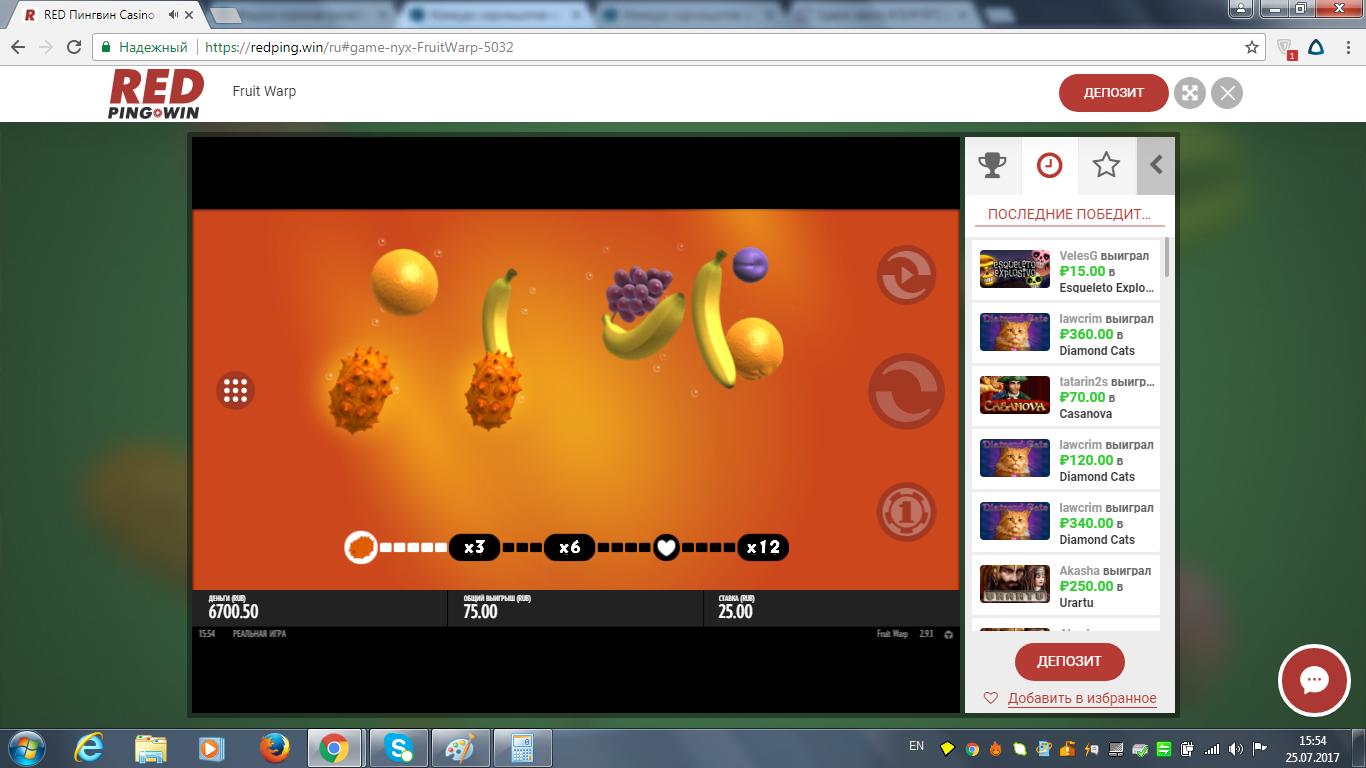Open Casanova game thumbnail
Viewport: 1366px width, 768px height.
(x=1014, y=395)
